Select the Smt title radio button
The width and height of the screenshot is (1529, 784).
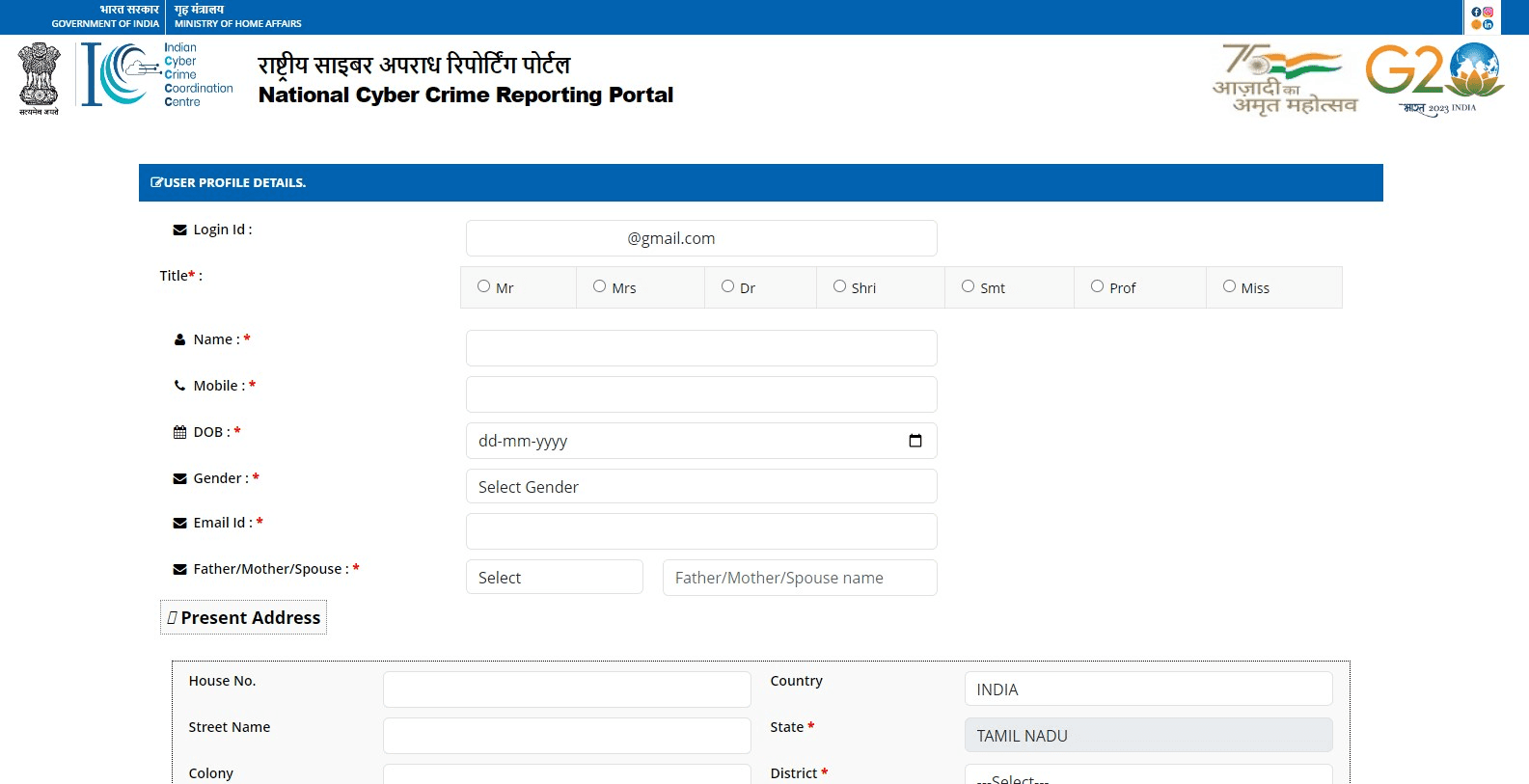(x=968, y=286)
